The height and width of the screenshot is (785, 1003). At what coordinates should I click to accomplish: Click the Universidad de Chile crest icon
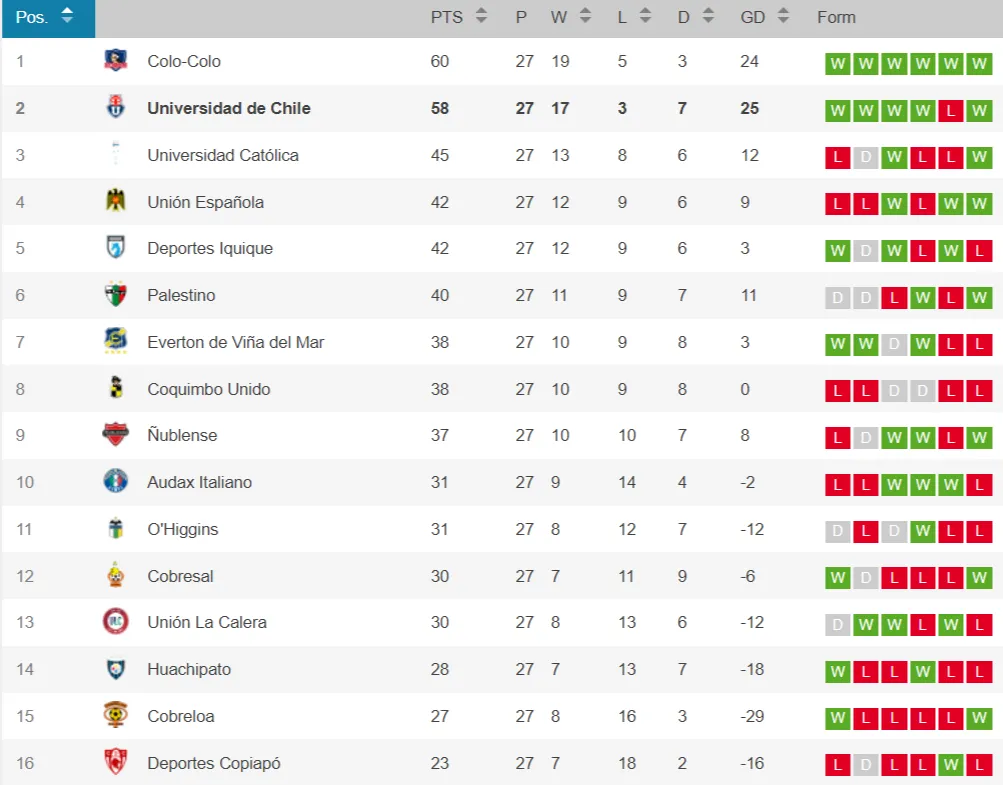[x=116, y=108]
